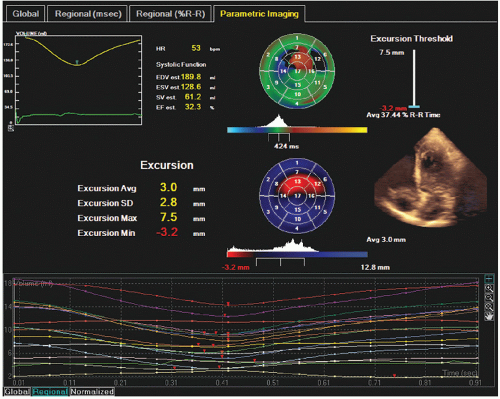Click the EDV est. value 189.8
Image resolution: width=500 pixels, height=399 pixels.
(x=191, y=77)
